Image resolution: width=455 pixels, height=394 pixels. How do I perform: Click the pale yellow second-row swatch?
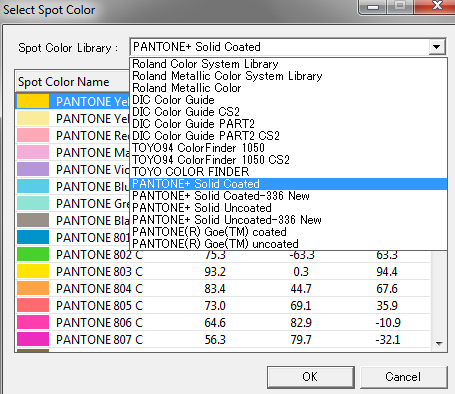point(33,118)
